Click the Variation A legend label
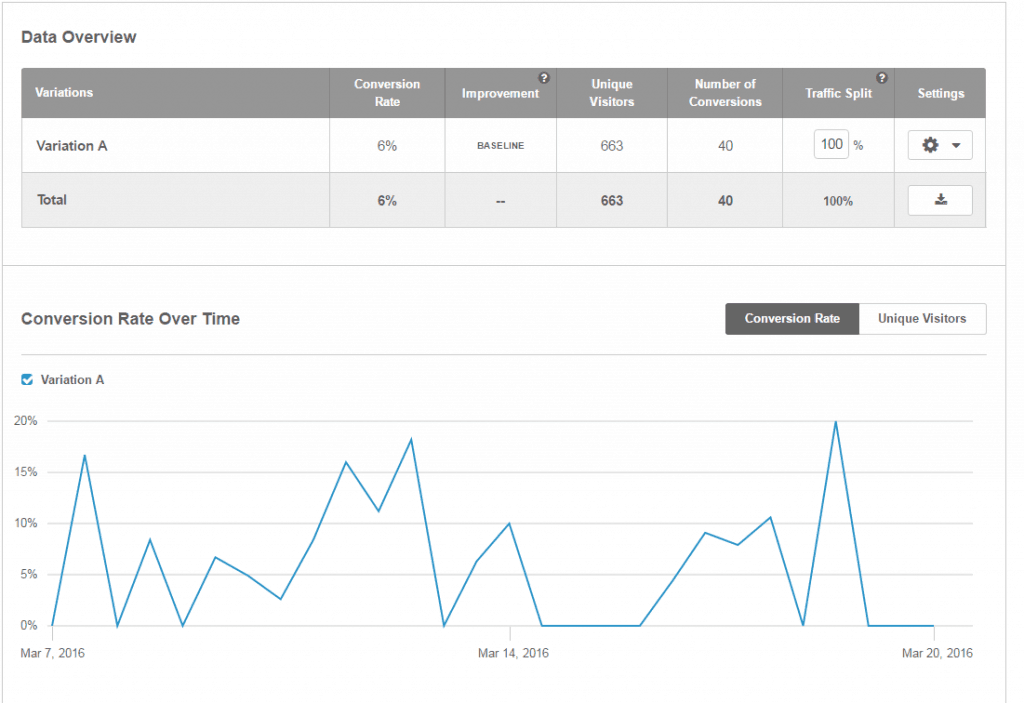The width and height of the screenshot is (1024, 703). [x=72, y=380]
